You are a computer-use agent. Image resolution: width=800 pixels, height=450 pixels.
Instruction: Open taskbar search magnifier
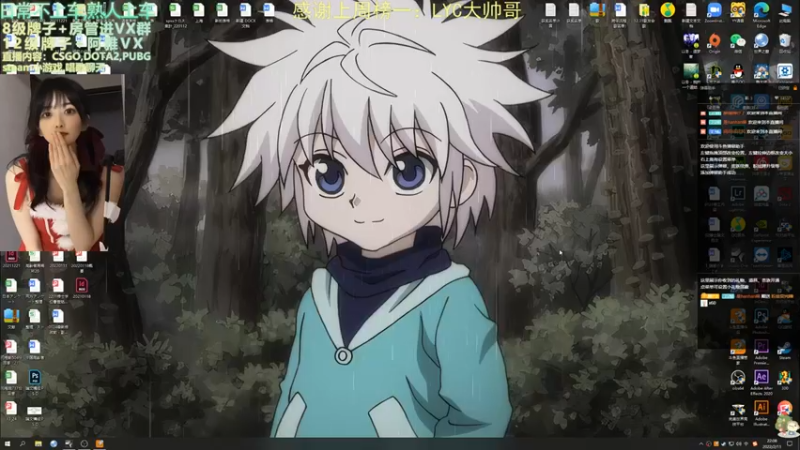point(22,444)
